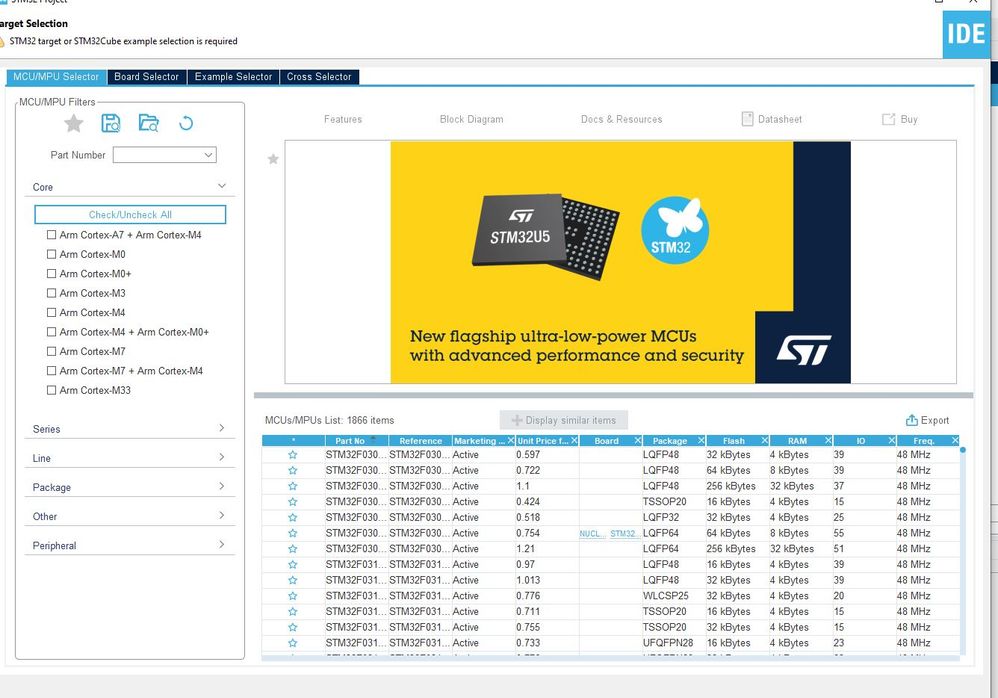Remove the Flash column with its X

point(765,440)
